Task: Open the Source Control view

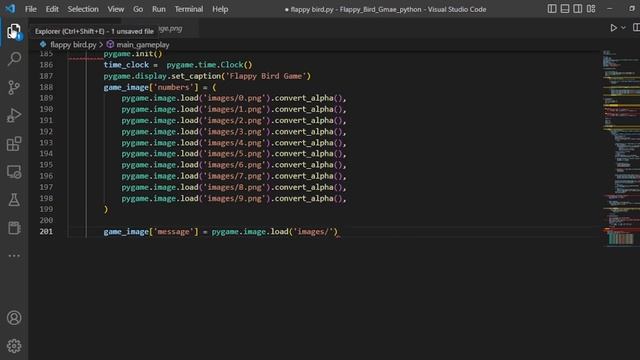Action: (x=14, y=87)
